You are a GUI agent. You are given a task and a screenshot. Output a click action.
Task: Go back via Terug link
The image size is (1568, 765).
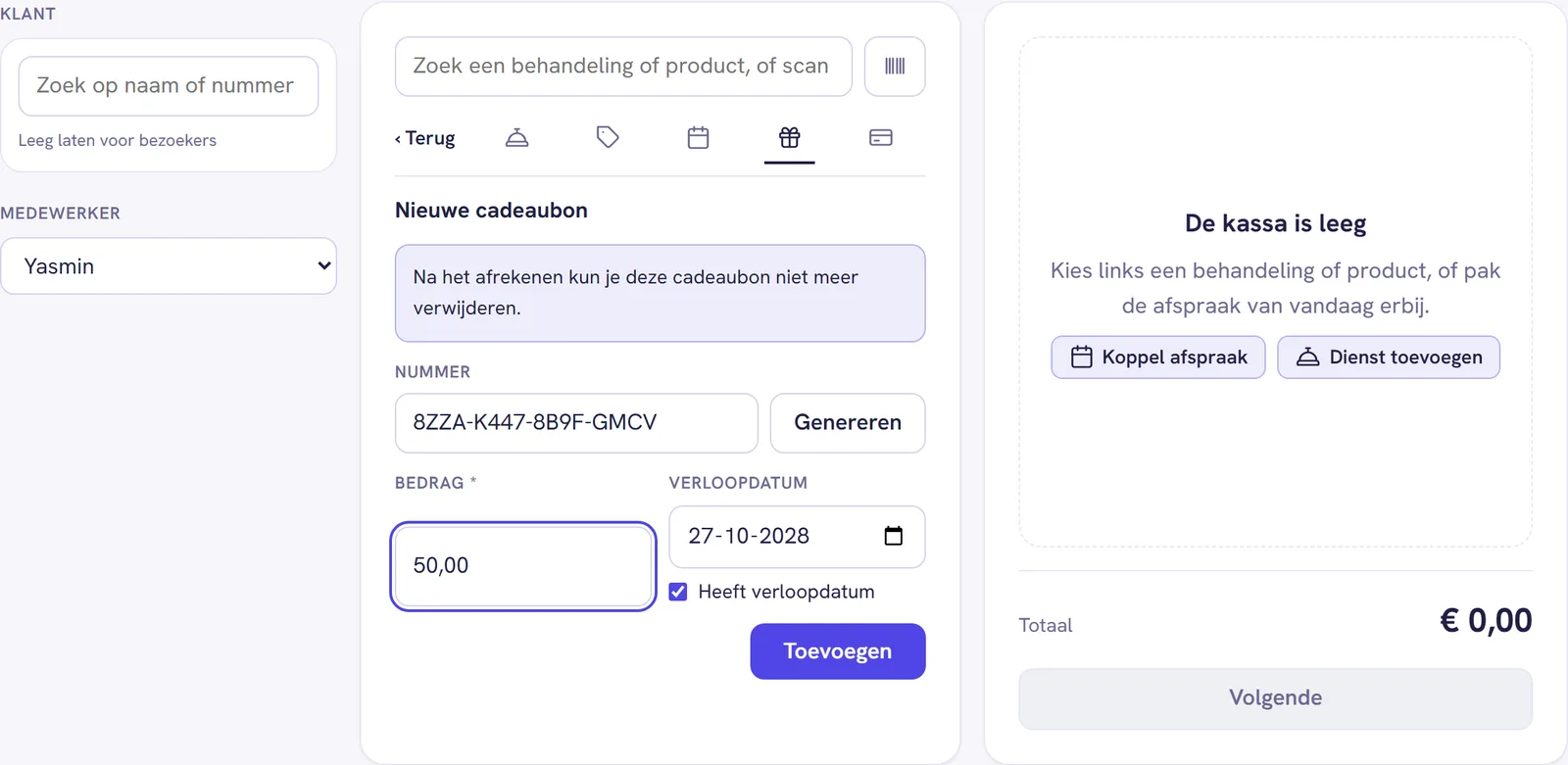(425, 138)
